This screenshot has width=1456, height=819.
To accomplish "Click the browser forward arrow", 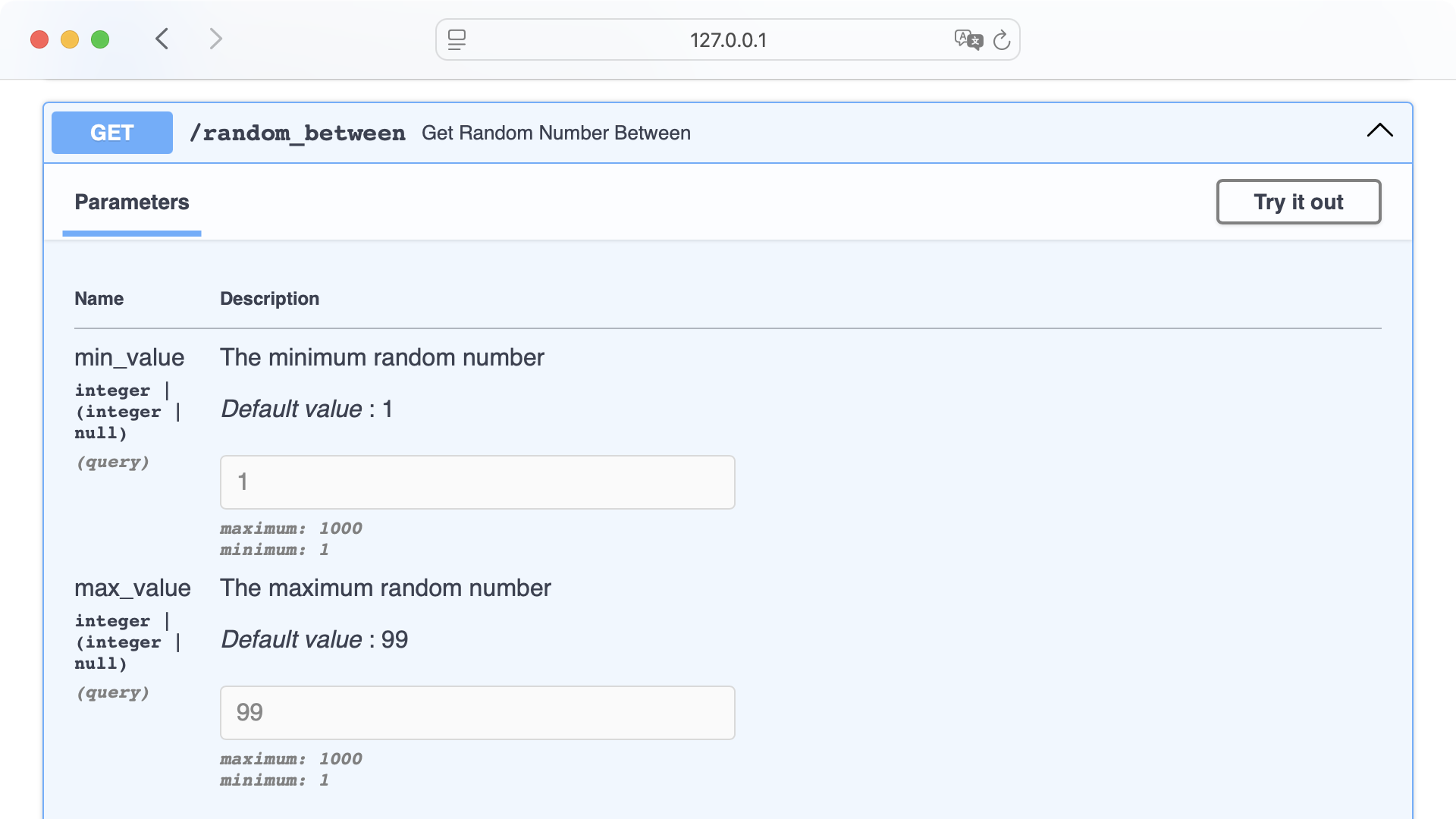I will point(216,39).
